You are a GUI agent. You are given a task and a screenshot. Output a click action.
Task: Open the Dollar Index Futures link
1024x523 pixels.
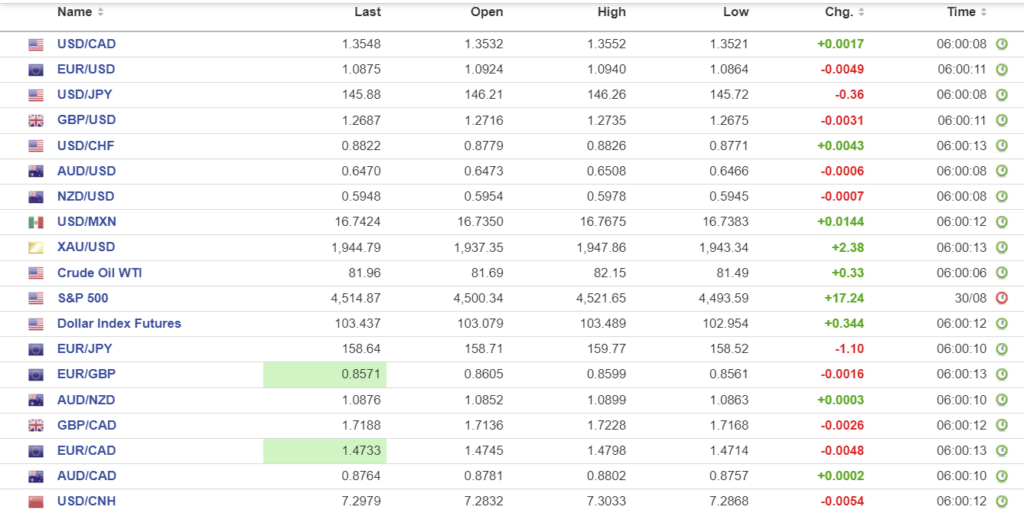click(x=119, y=323)
